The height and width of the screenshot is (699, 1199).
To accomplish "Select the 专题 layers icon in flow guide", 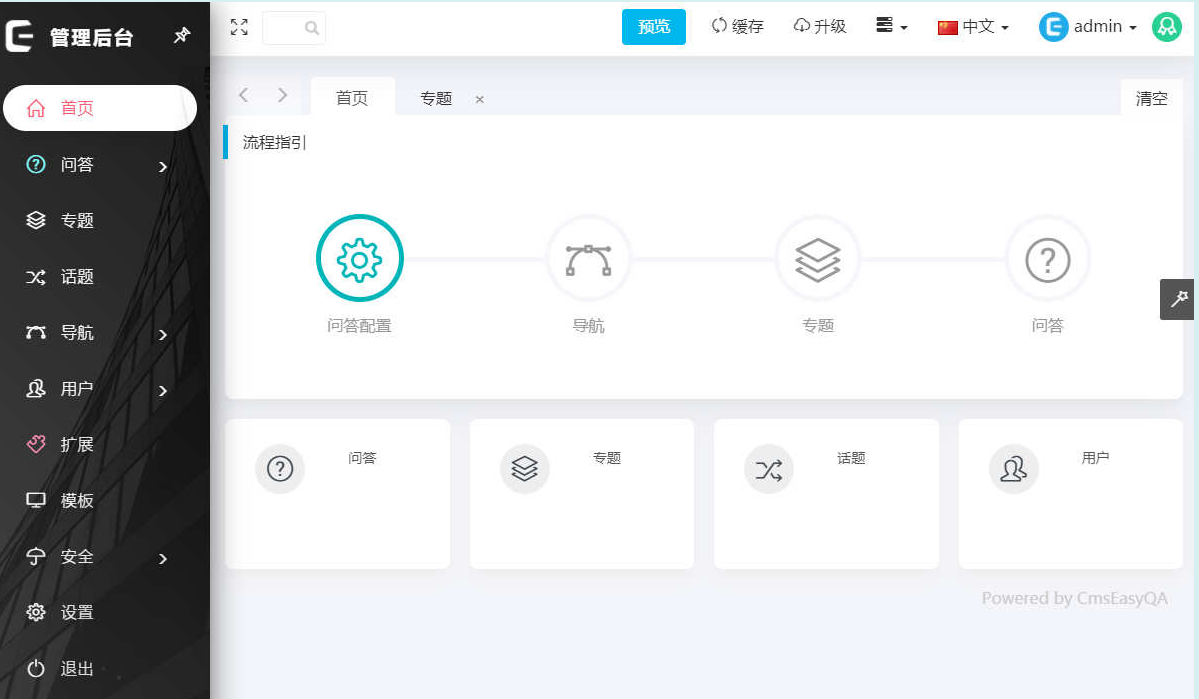I will click(x=818, y=258).
